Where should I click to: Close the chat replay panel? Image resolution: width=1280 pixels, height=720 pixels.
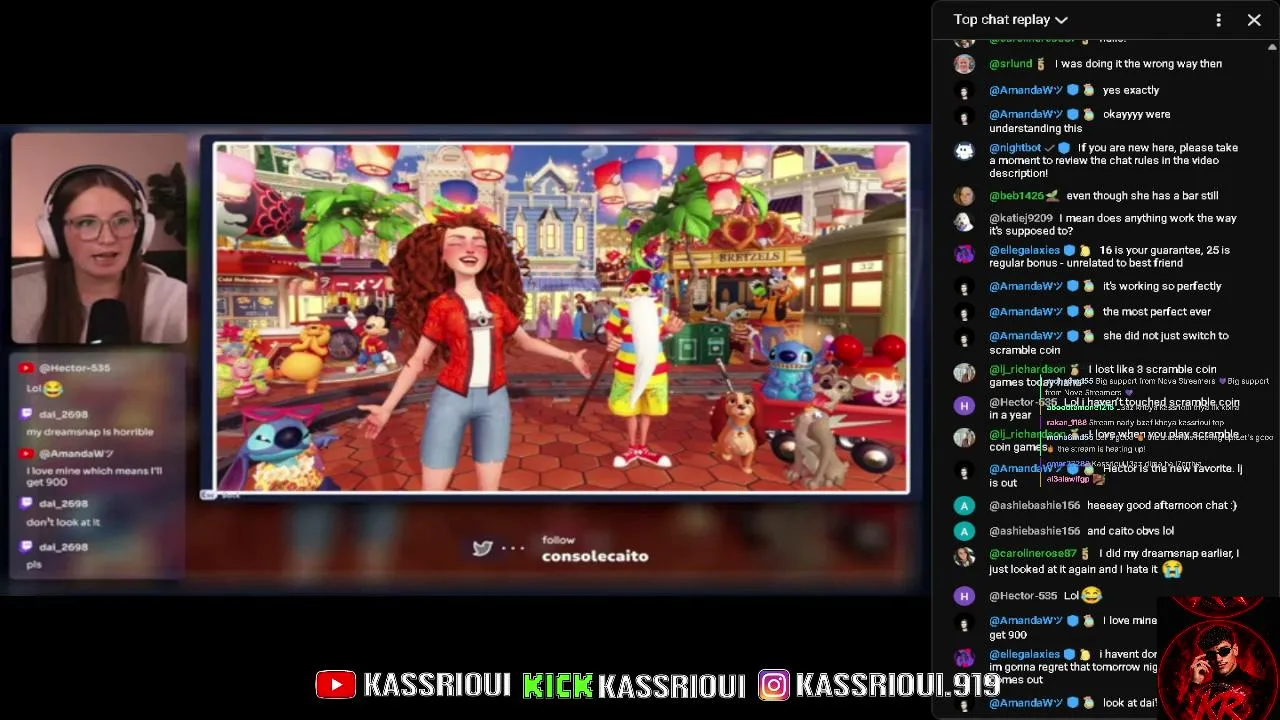point(1254,20)
